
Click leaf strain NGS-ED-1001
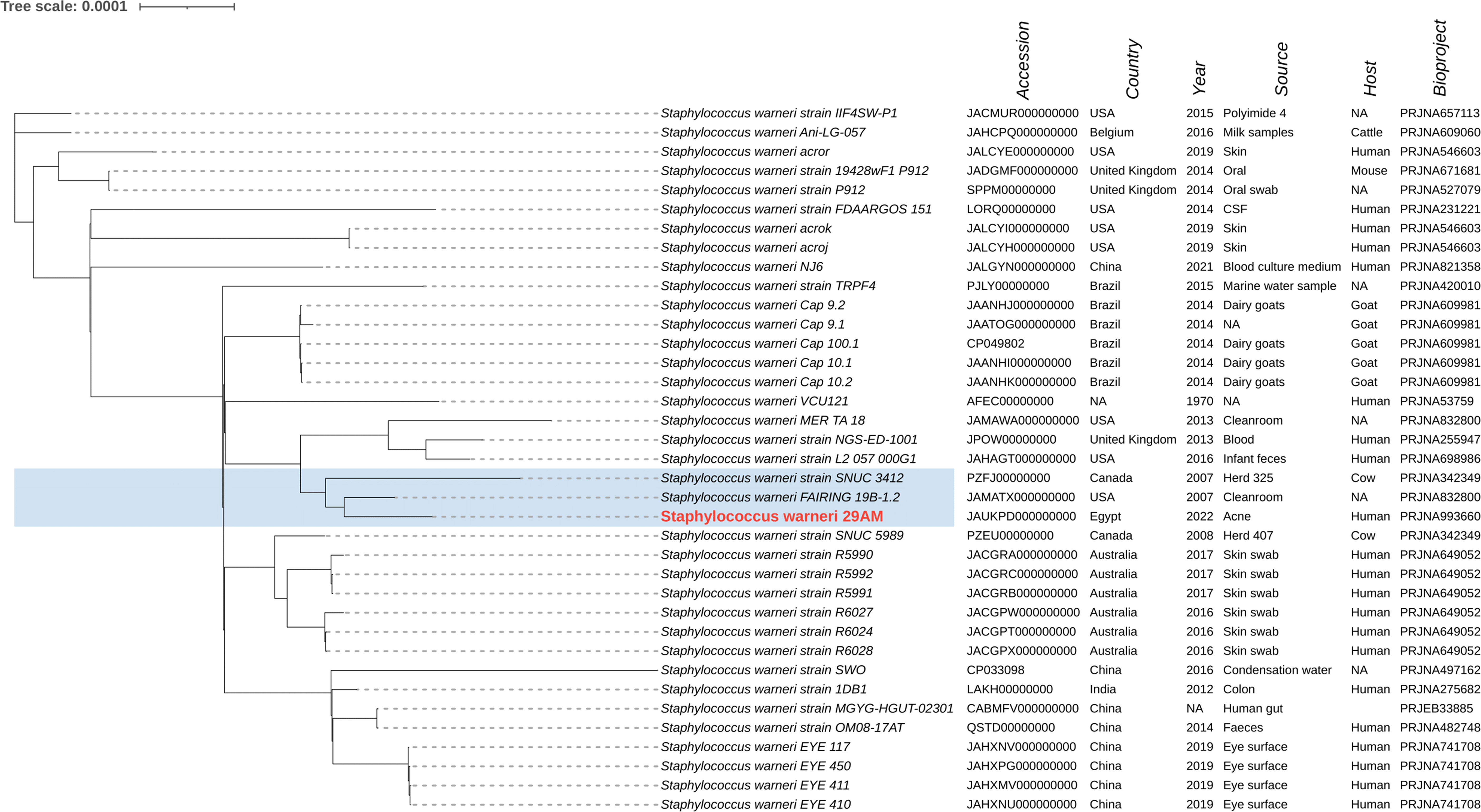(789, 440)
